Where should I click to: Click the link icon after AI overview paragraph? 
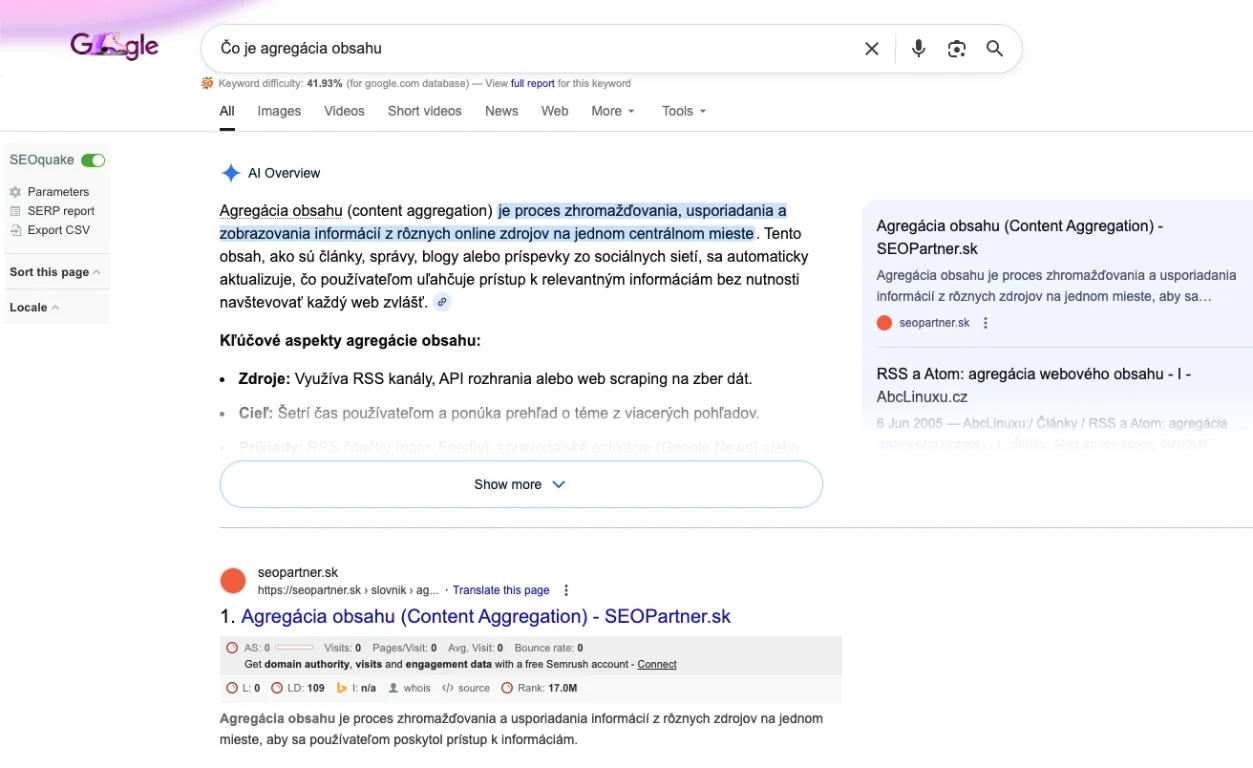click(x=442, y=302)
